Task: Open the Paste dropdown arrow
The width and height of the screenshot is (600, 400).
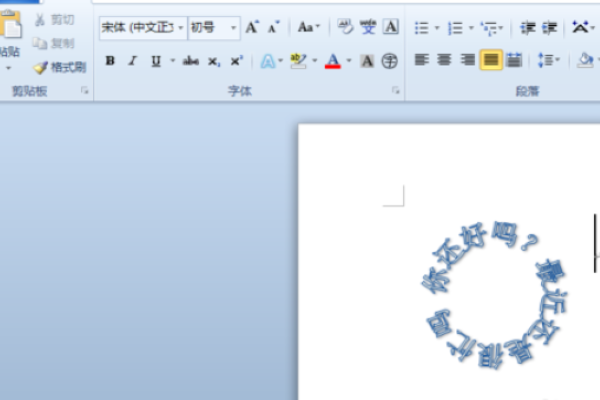Action: (8, 69)
